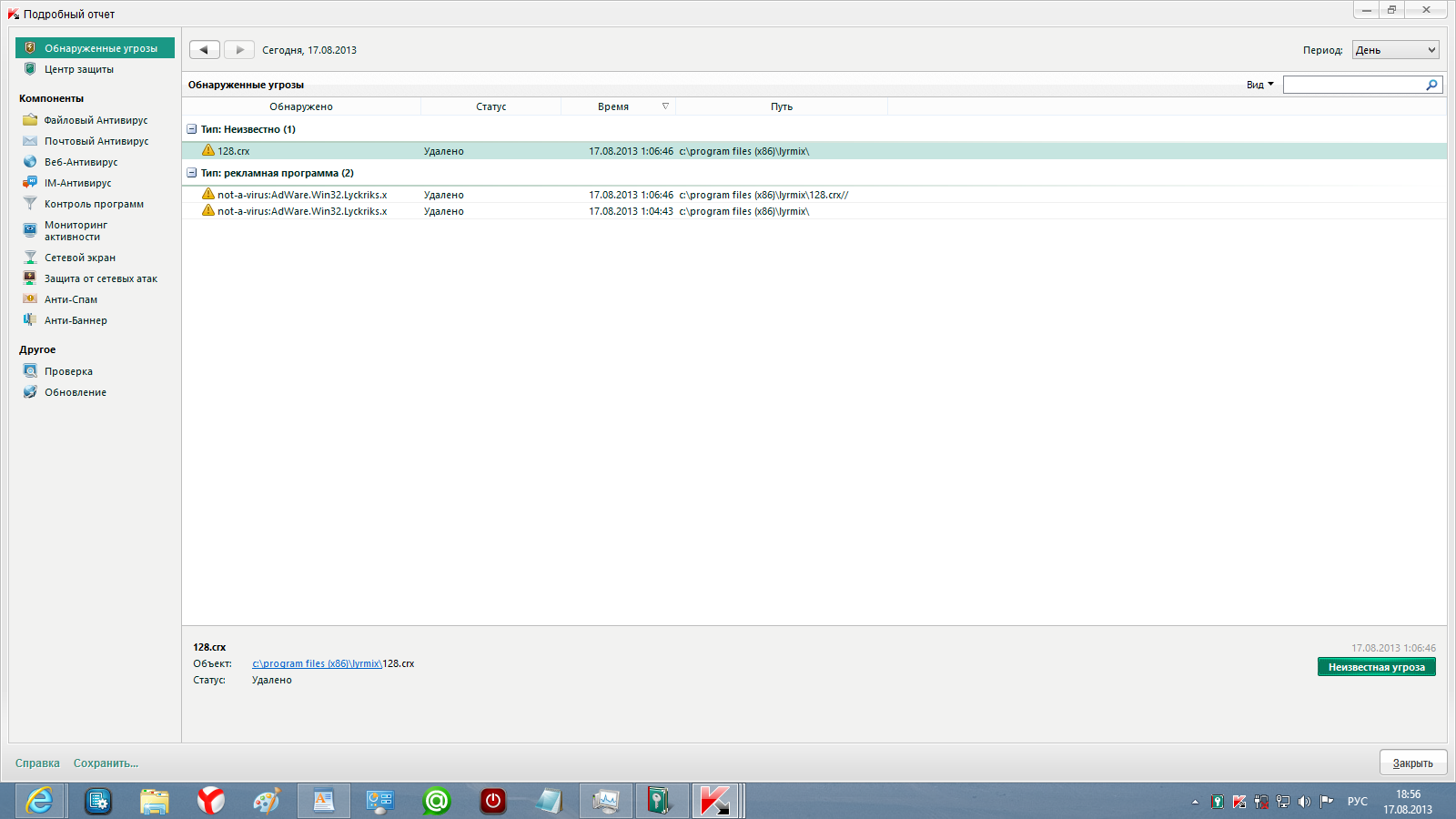
Task: Sort by the Время column header
Action: [618, 106]
